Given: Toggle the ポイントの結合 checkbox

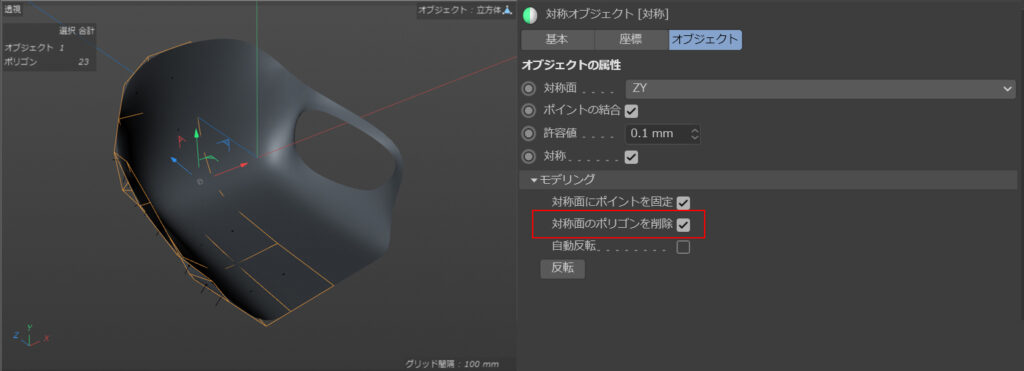Looking at the screenshot, I should 631,111.
